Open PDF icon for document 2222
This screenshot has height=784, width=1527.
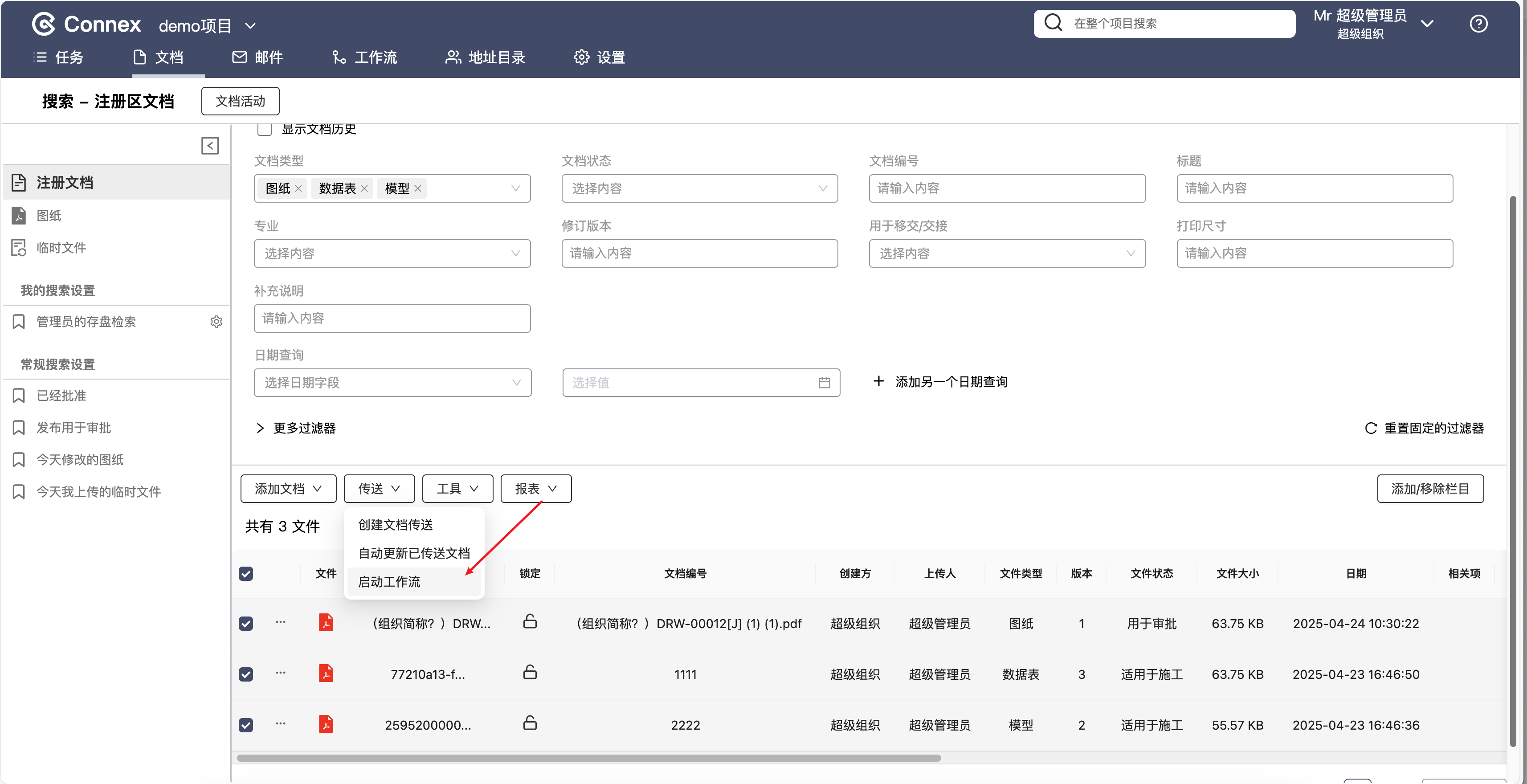[326, 724]
